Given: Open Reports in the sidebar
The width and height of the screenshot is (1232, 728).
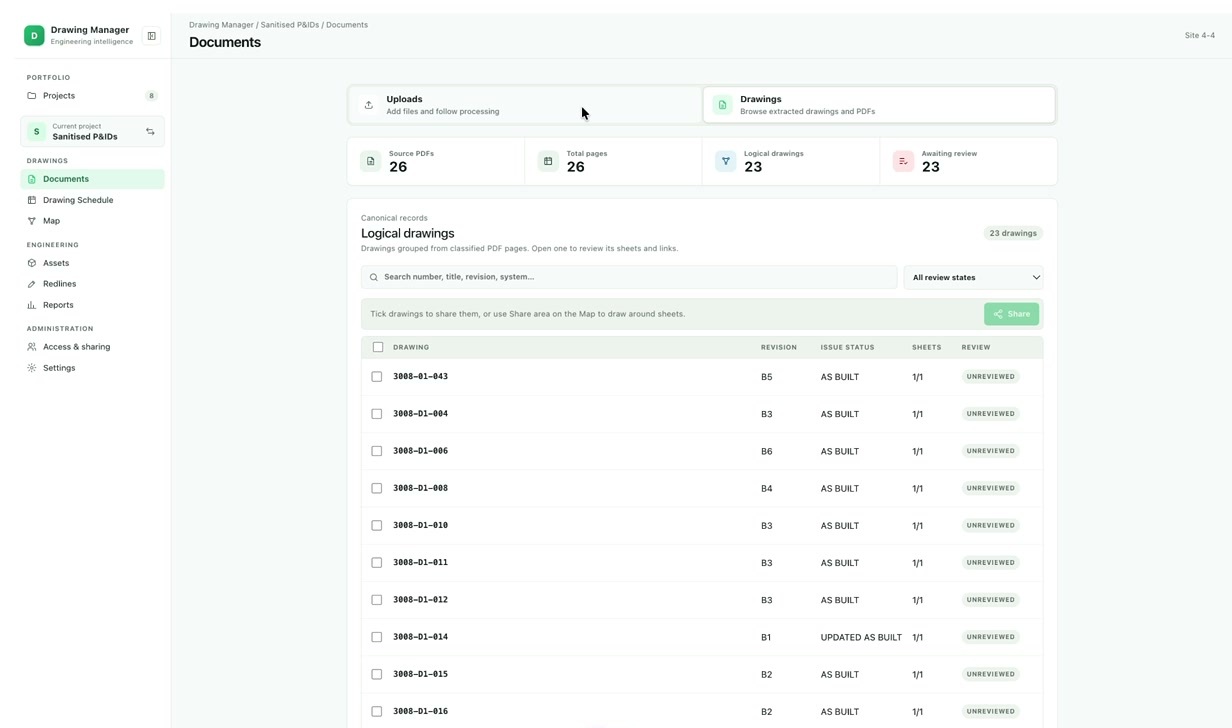Looking at the screenshot, I should click(x=93, y=305).
